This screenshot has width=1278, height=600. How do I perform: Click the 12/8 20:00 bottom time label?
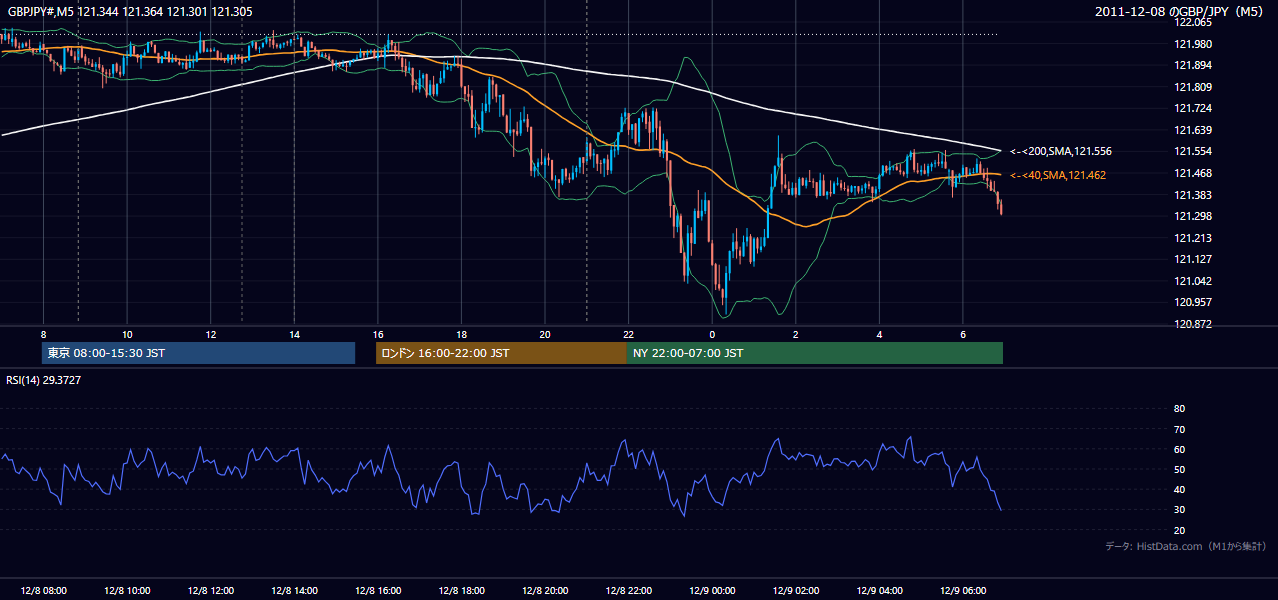point(545,591)
